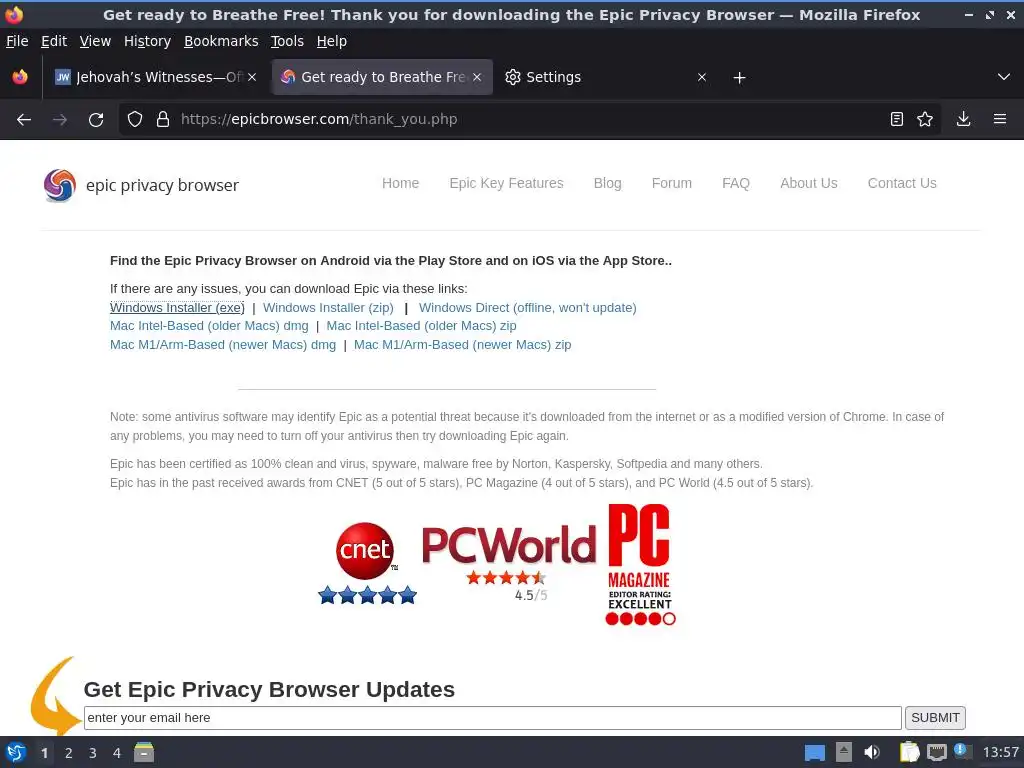Open the Help menu
The image size is (1024, 768).
coord(332,41)
